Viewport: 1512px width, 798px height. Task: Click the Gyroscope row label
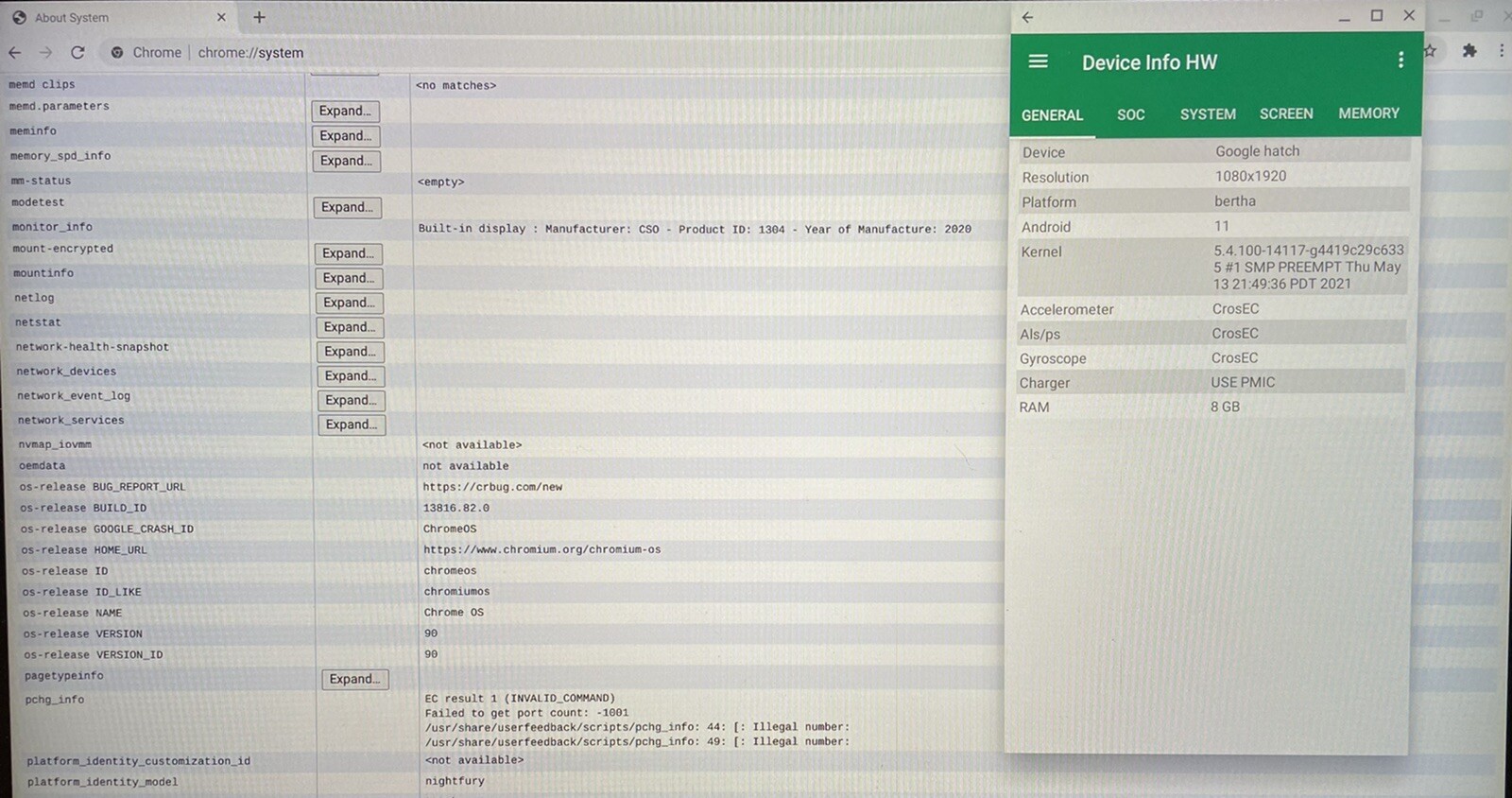[x=1053, y=358]
